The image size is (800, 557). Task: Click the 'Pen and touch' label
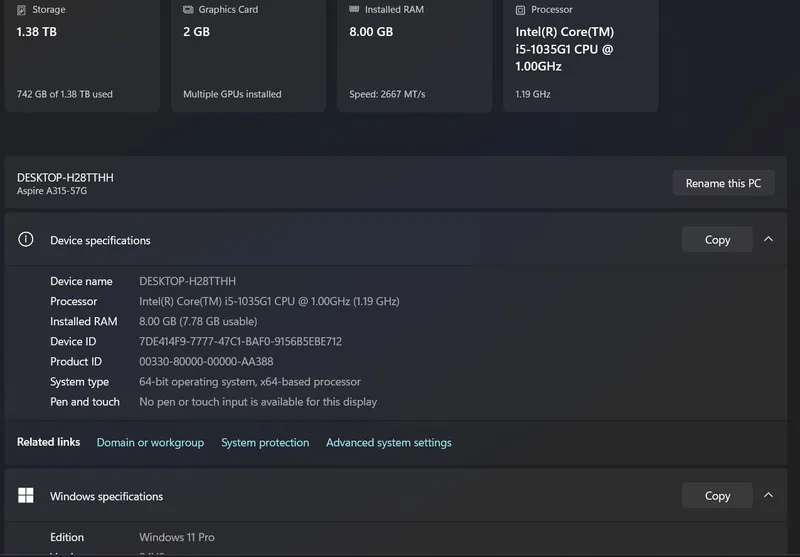tap(85, 402)
